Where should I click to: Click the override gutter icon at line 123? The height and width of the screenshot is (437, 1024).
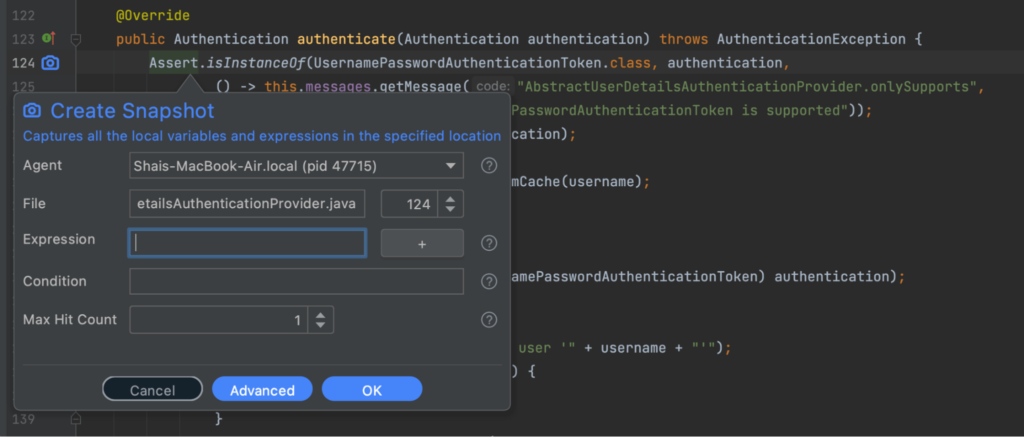click(47, 40)
